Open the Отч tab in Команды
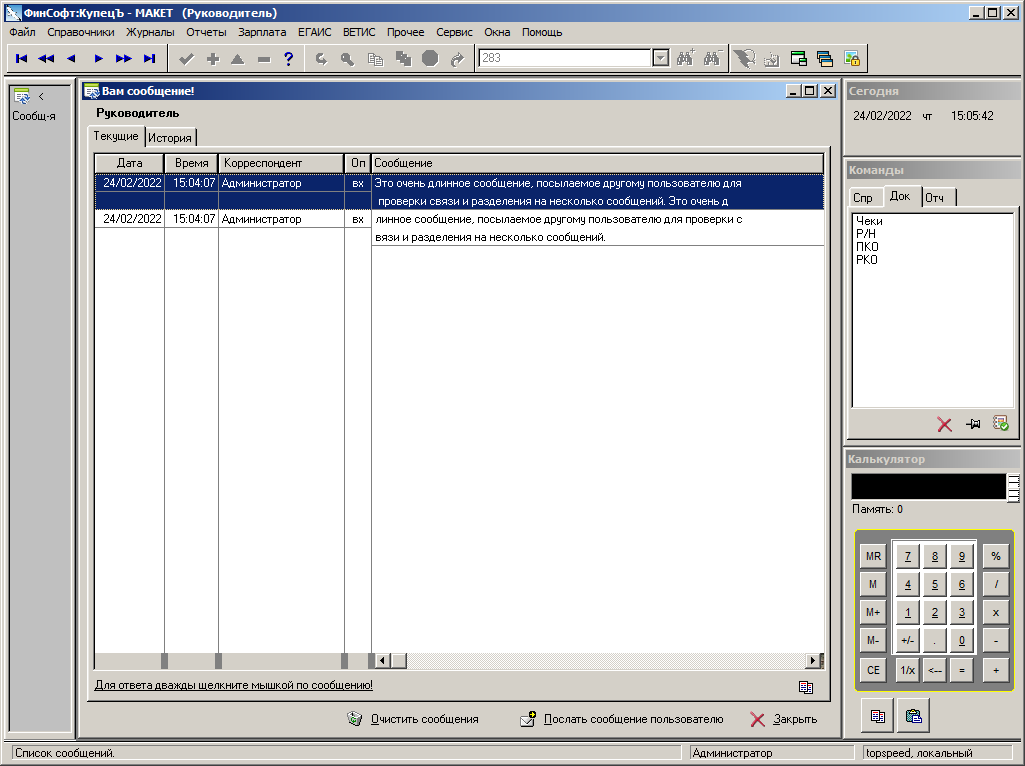This screenshot has width=1025, height=766. tap(937, 197)
